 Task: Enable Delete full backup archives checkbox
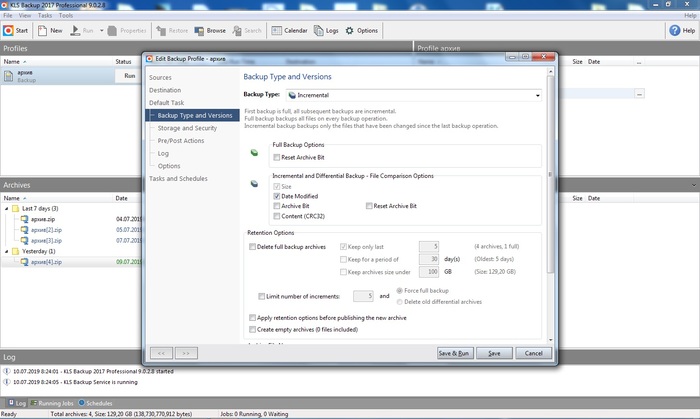252,246
